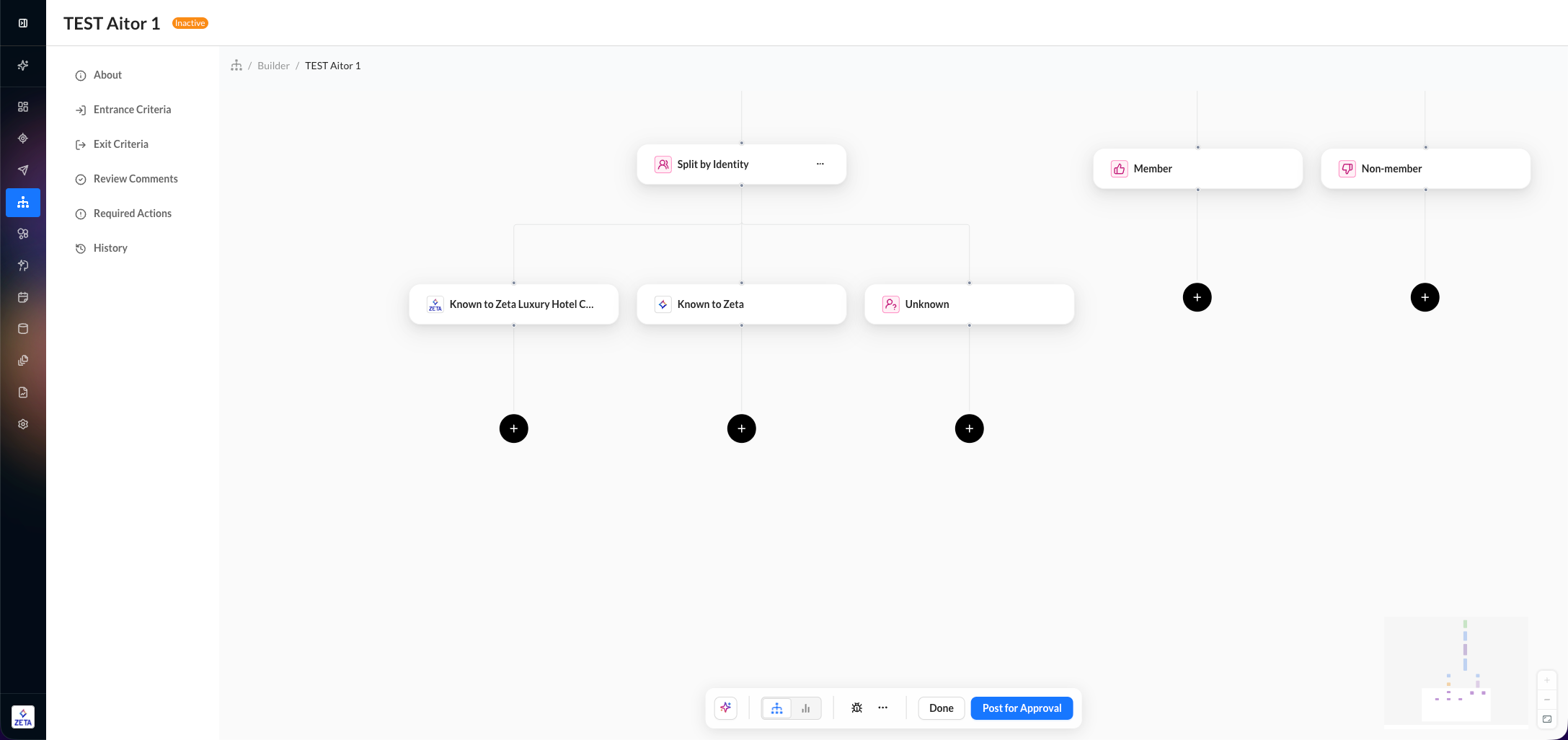Open the sparkle-arrow icon below the circles icon
Viewport: 1568px width, 740px height.
[x=23, y=265]
